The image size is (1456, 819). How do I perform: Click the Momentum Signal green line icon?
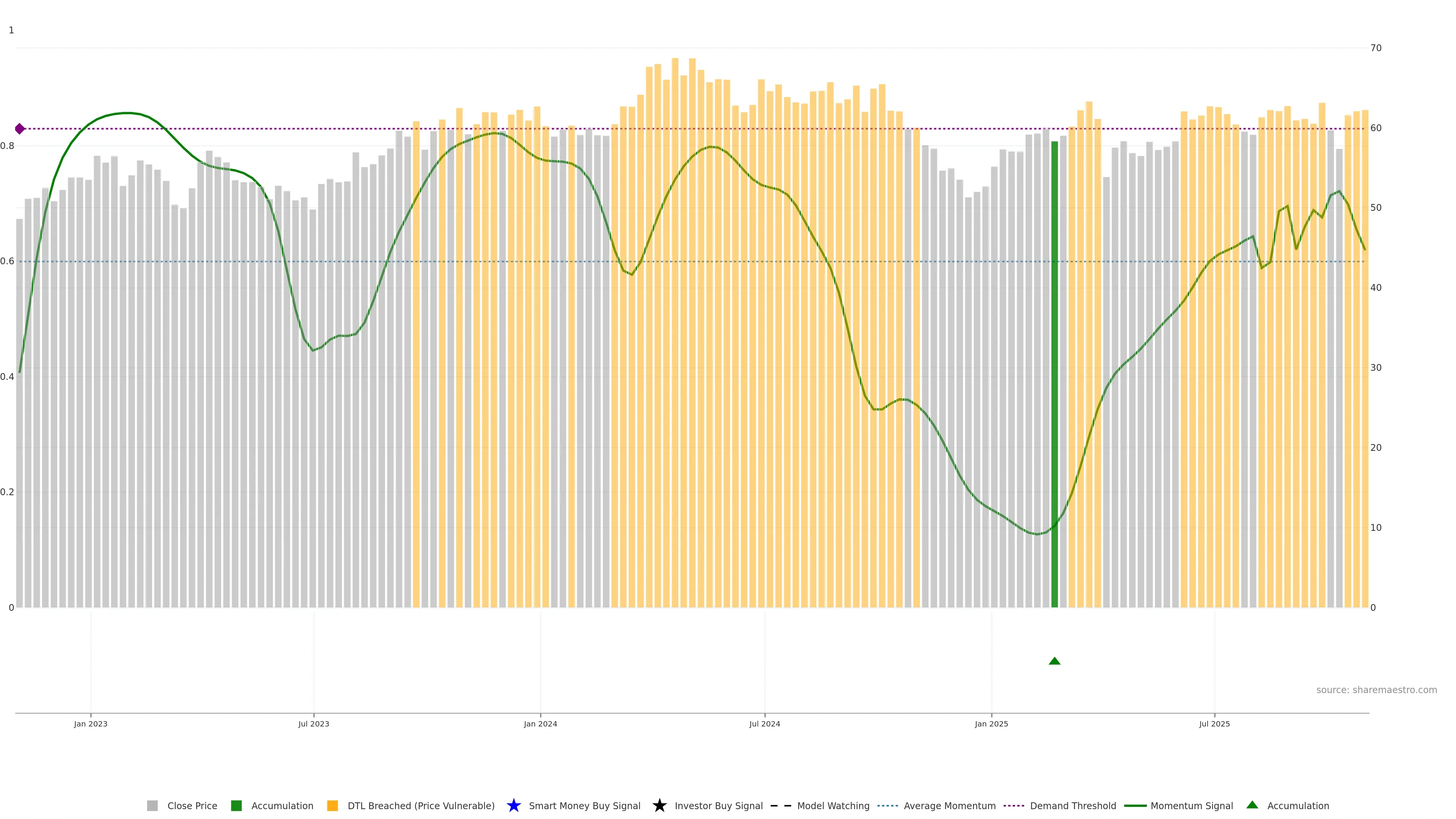[x=1135, y=805]
